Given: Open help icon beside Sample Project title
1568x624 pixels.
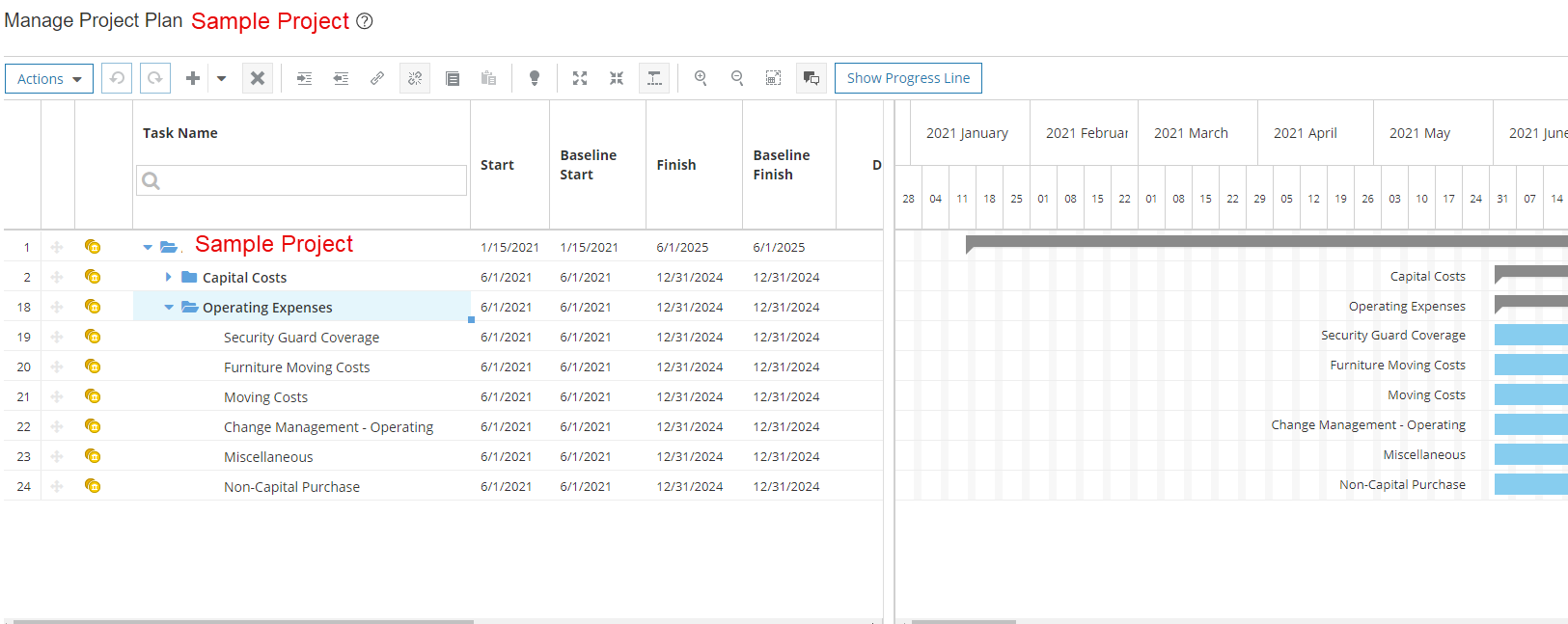Looking at the screenshot, I should 365,21.
